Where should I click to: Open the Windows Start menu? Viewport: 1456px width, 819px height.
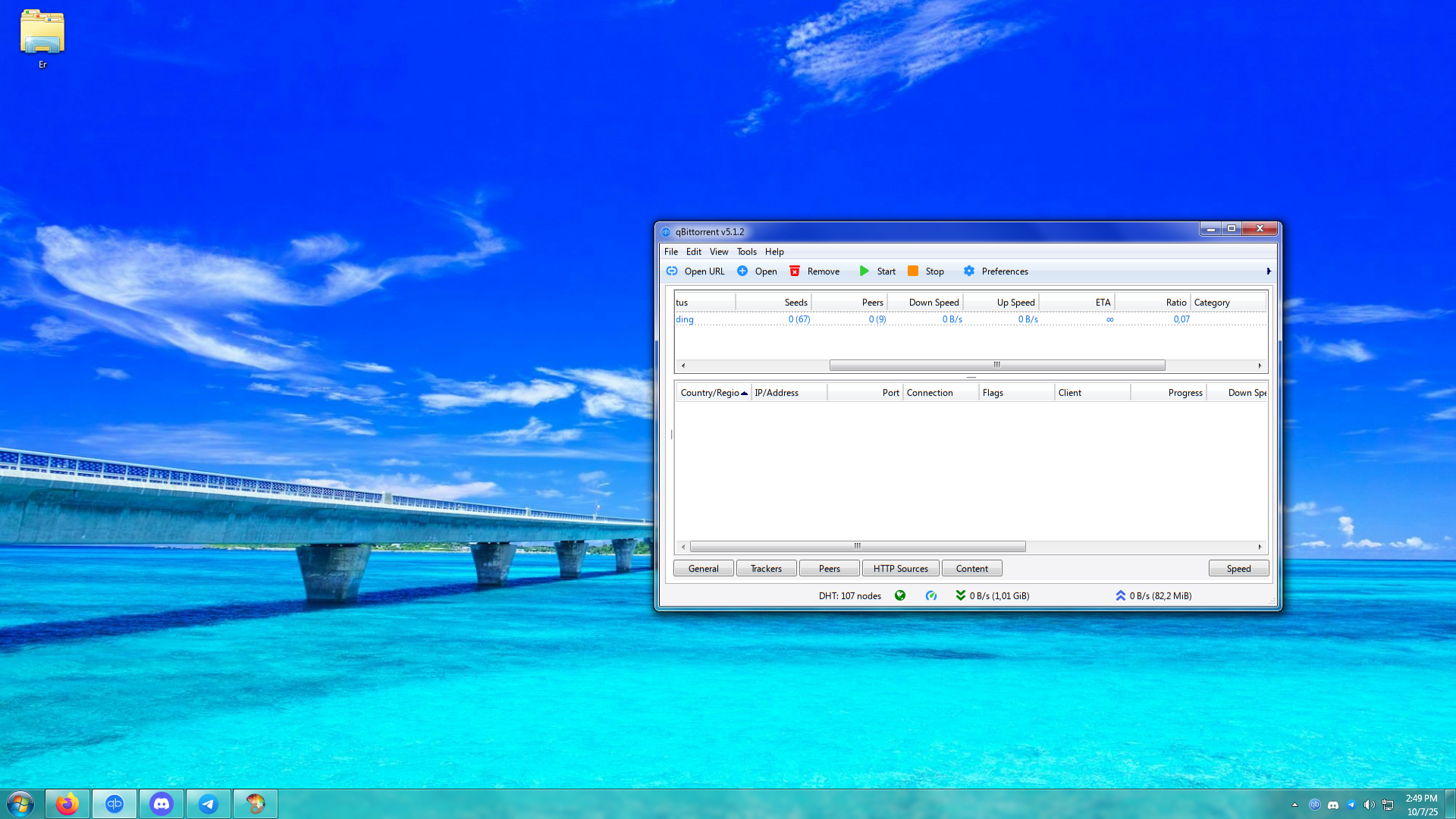coord(20,804)
